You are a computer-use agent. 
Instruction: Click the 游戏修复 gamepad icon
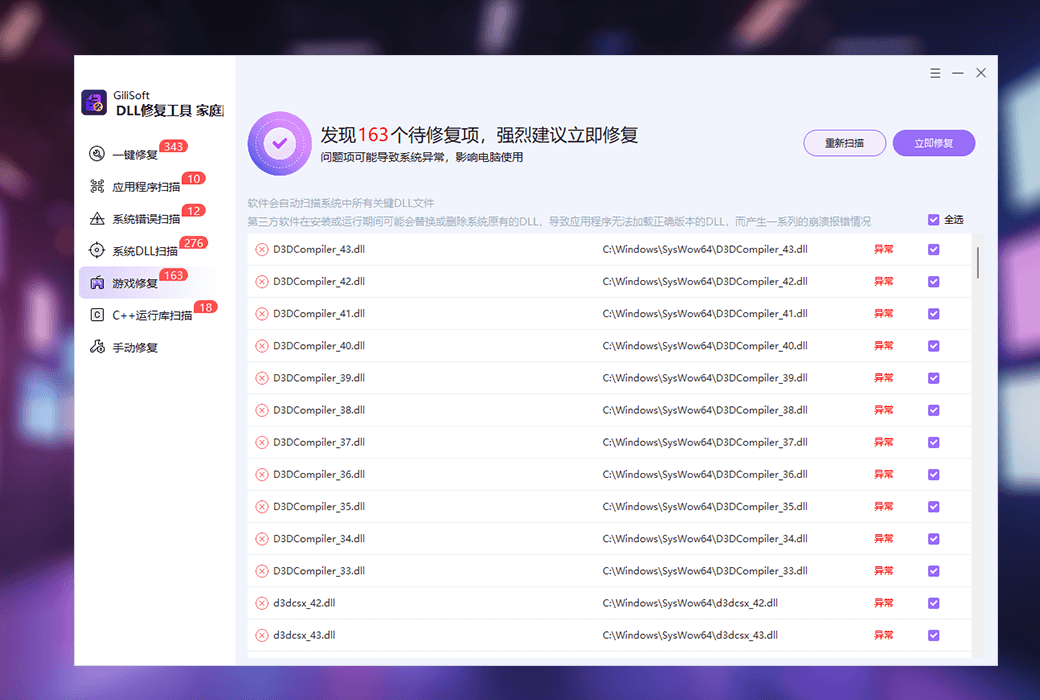pos(97,283)
